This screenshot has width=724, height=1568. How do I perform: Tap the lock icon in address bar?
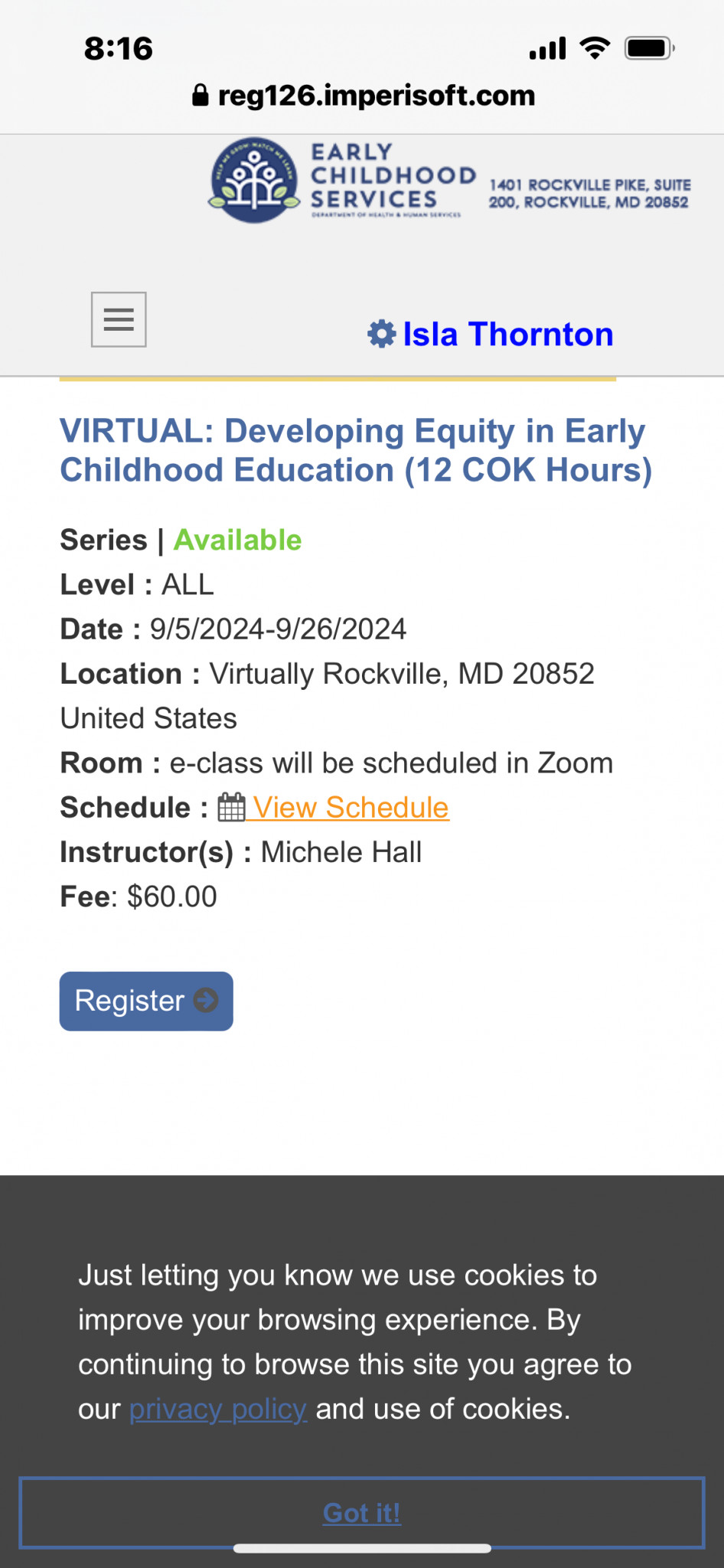click(200, 95)
